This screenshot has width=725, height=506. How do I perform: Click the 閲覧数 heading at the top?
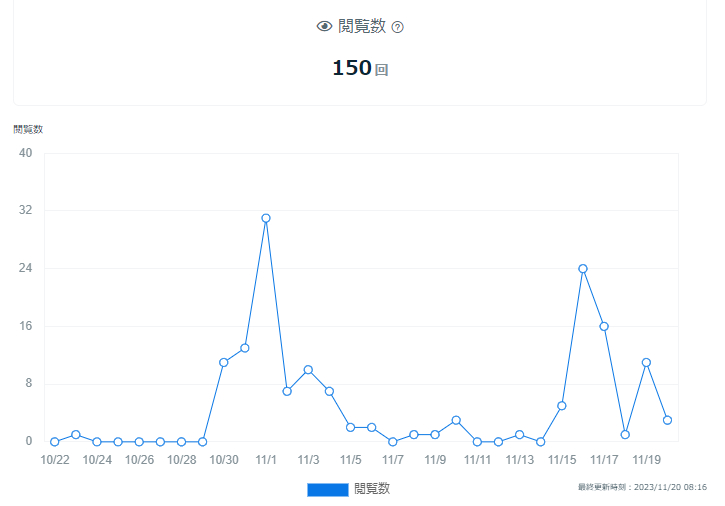361,27
